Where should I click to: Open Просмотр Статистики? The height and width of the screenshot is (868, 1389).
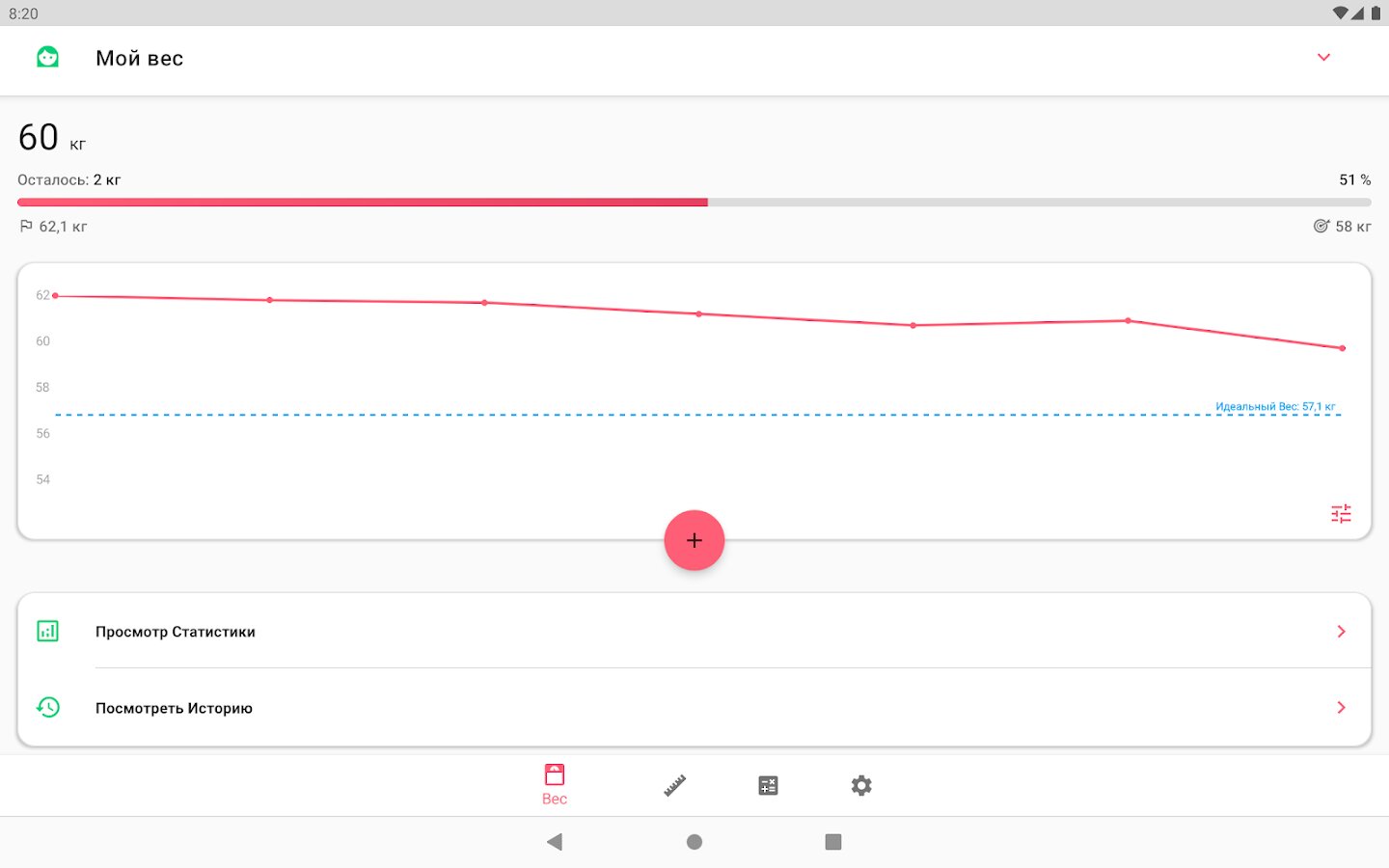[x=694, y=632]
